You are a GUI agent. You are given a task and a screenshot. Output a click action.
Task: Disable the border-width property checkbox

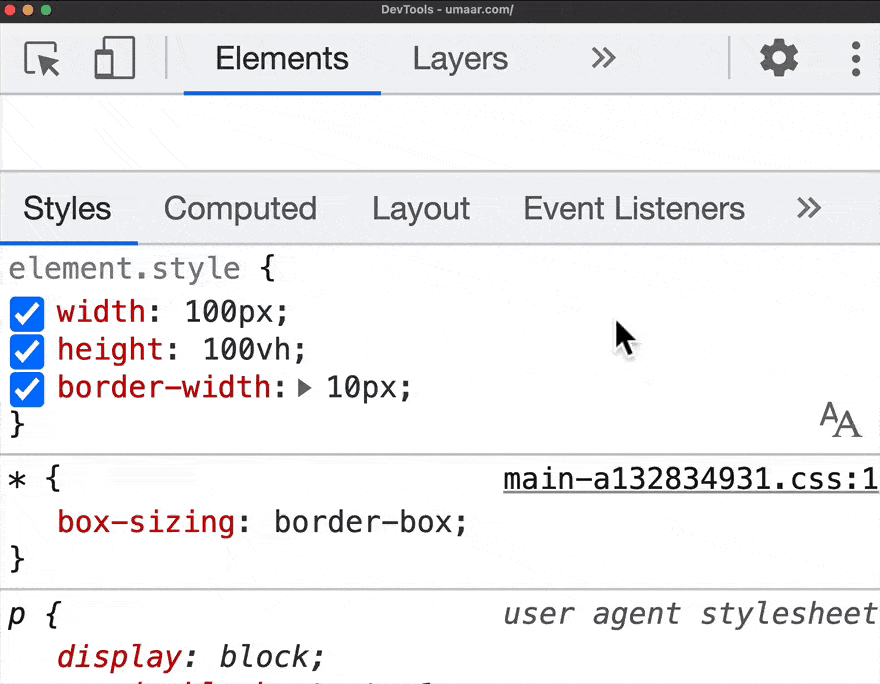(27, 389)
